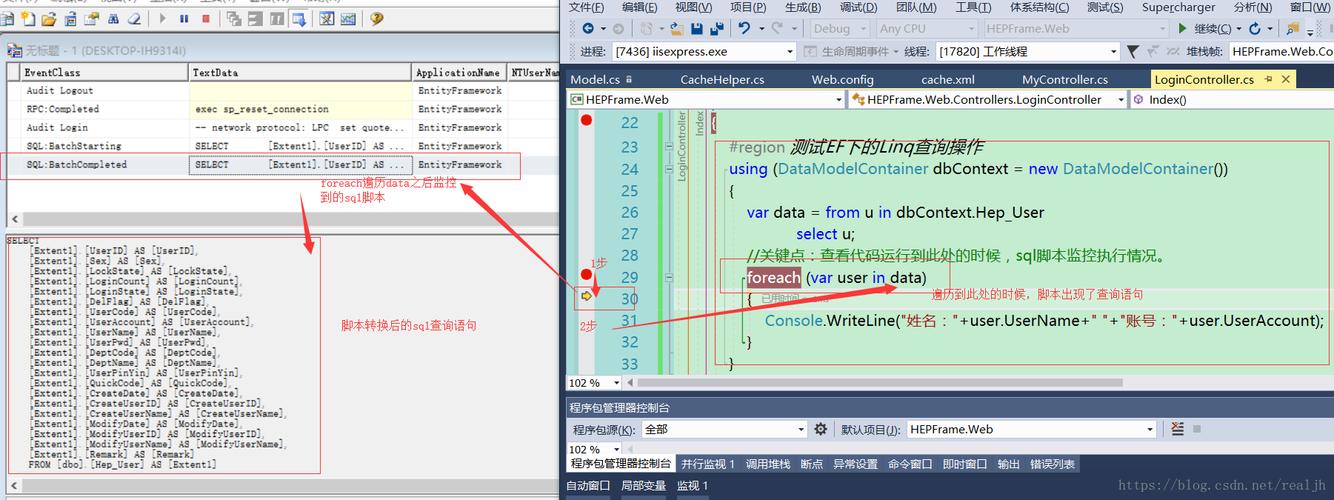The height and width of the screenshot is (500, 1334).
Task: Toggle breakpoint marker on line 22
Action: pyautogui.click(x=586, y=121)
